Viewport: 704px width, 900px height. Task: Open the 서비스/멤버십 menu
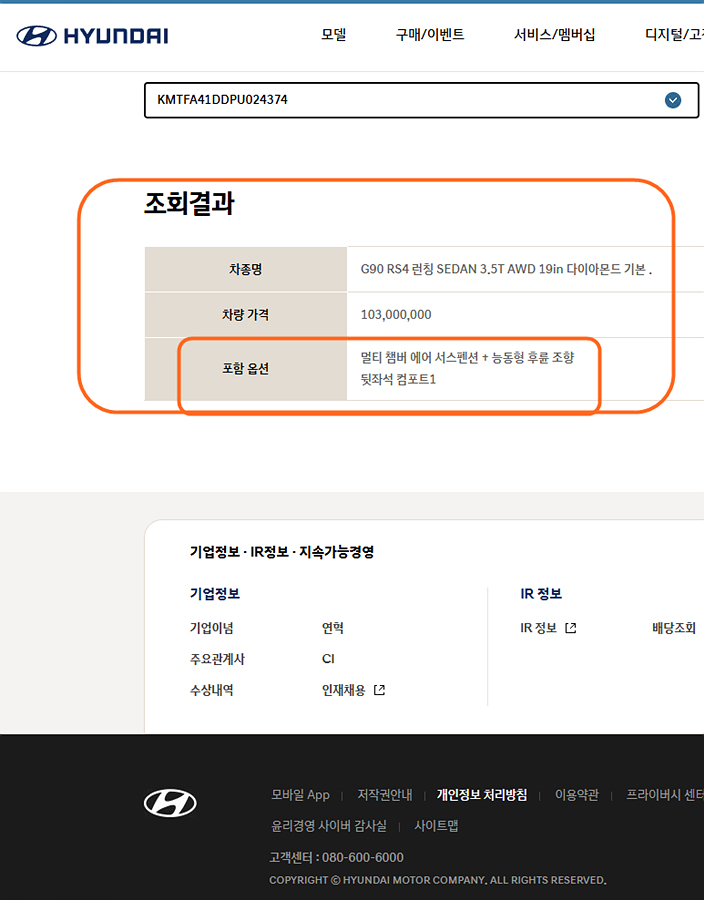(x=554, y=35)
